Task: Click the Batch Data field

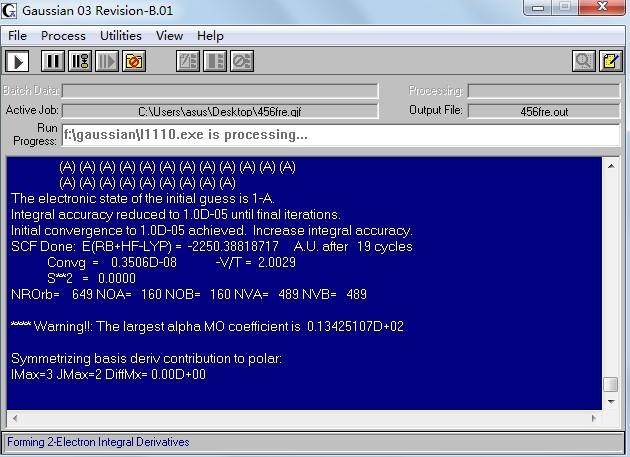Action: tap(220, 91)
